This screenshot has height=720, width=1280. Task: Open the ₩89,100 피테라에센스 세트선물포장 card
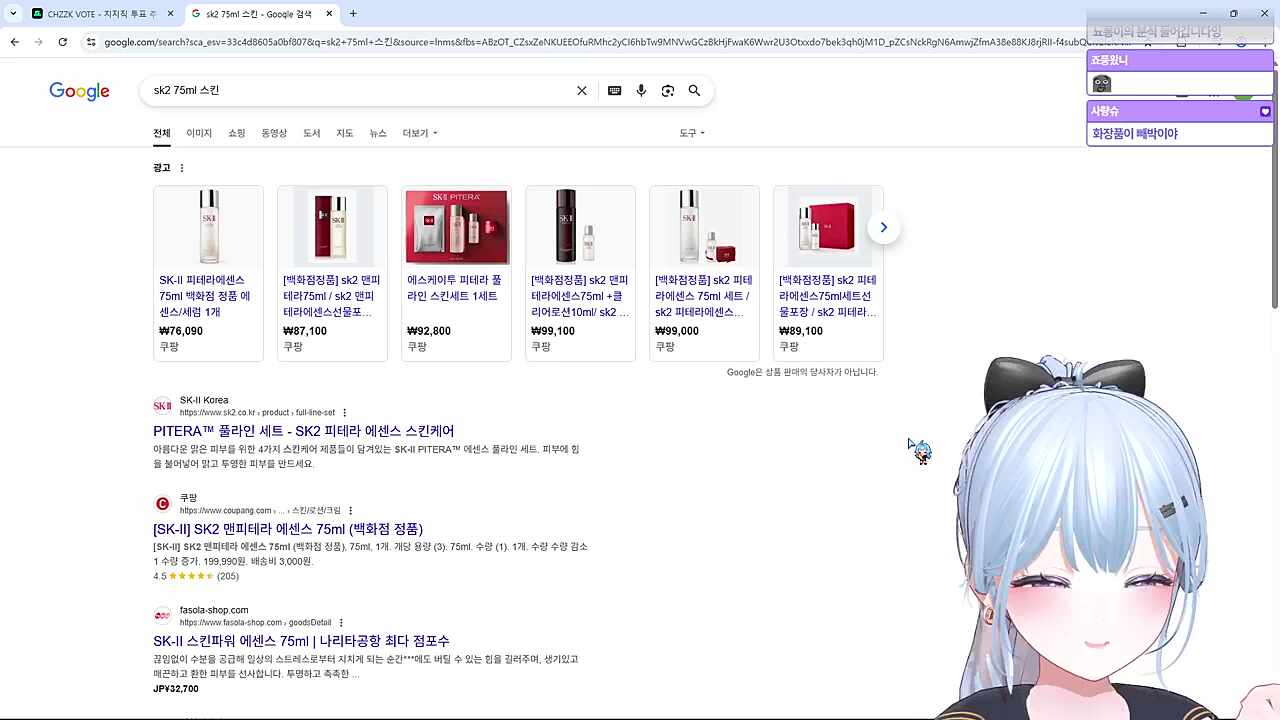click(x=828, y=273)
